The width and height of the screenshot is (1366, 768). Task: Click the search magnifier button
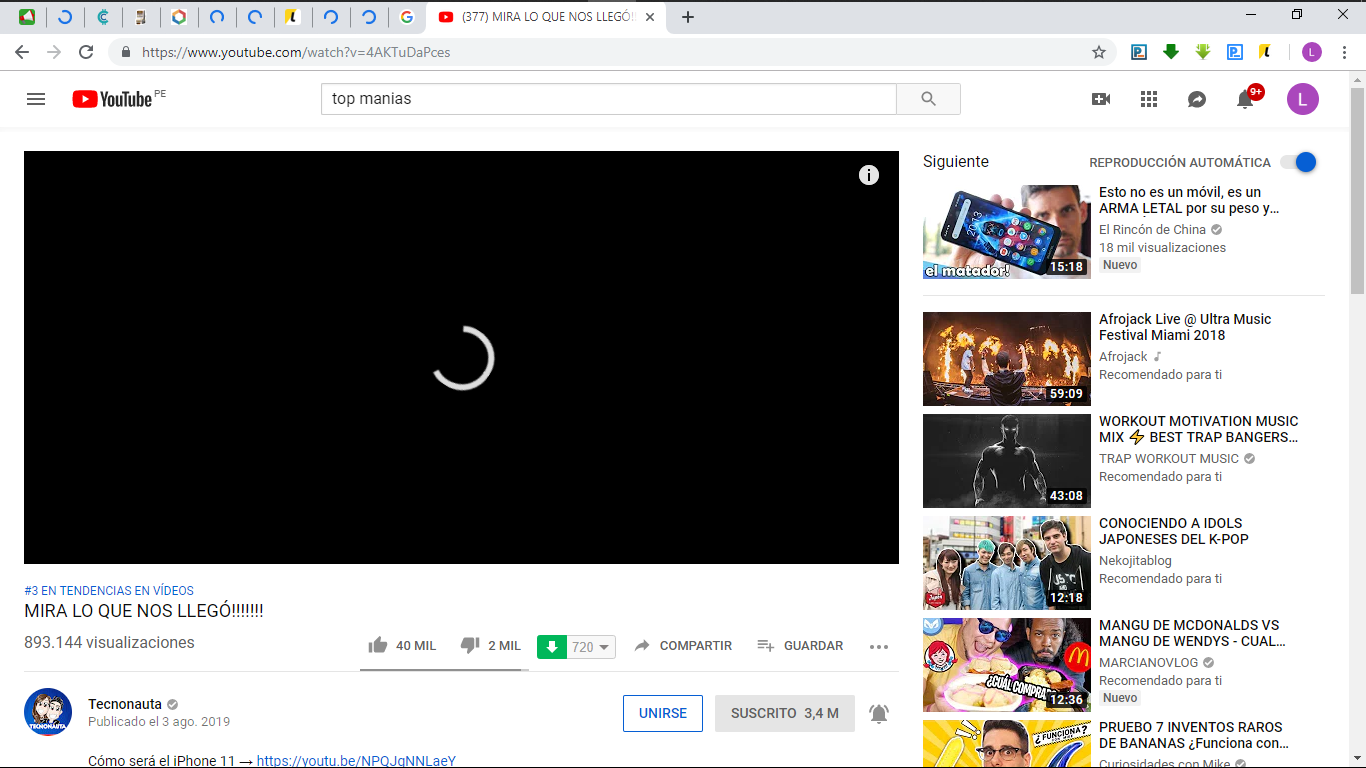coord(928,99)
